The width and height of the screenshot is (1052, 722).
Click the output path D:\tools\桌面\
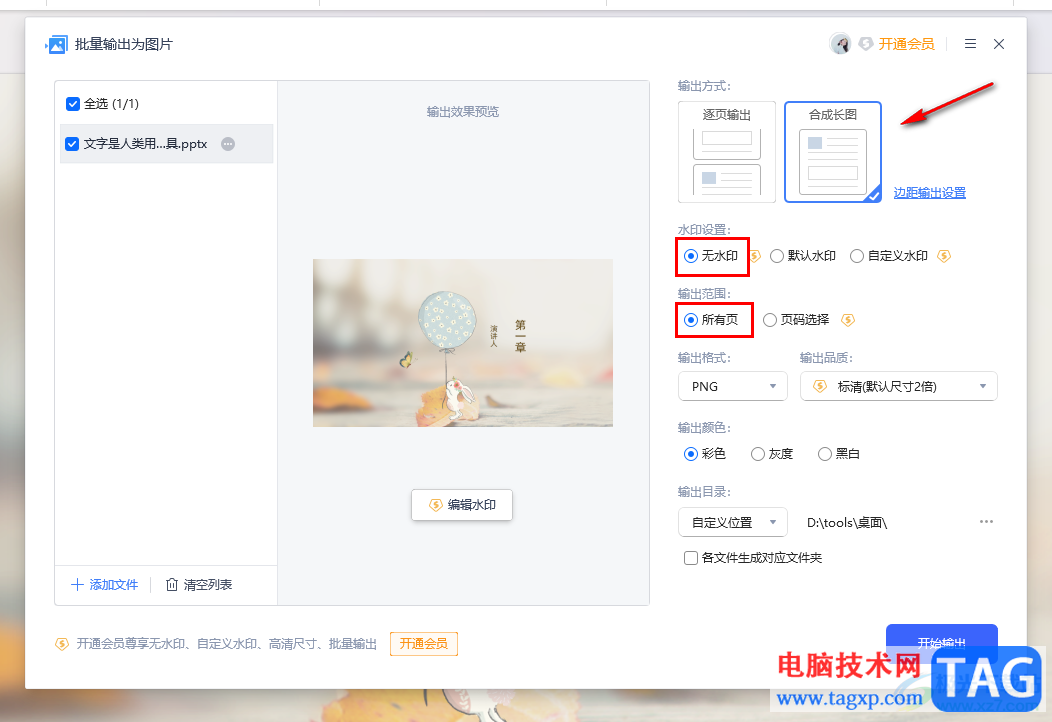[x=847, y=523]
